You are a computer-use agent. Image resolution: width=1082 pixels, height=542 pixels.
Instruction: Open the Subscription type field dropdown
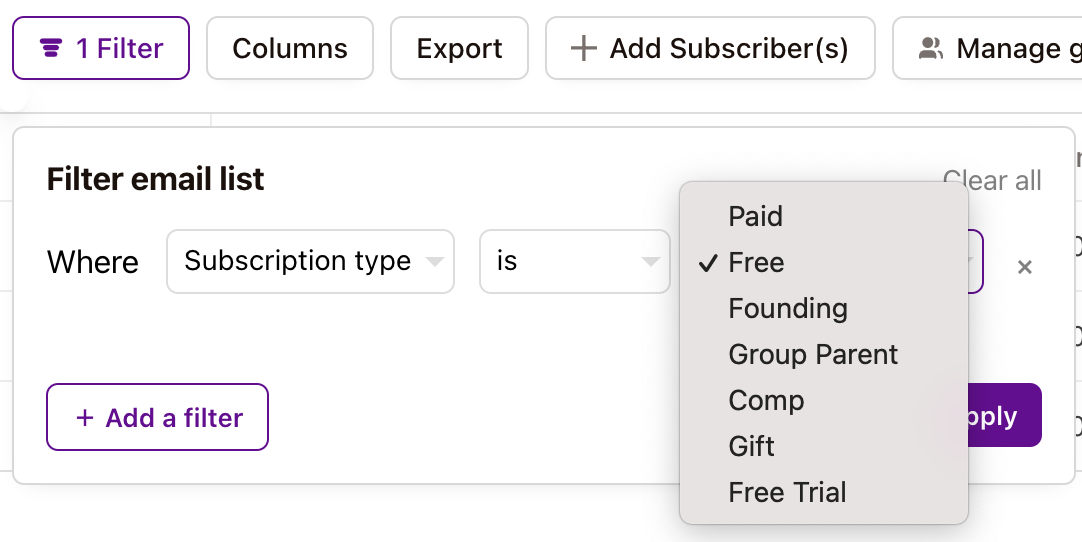[x=311, y=262]
